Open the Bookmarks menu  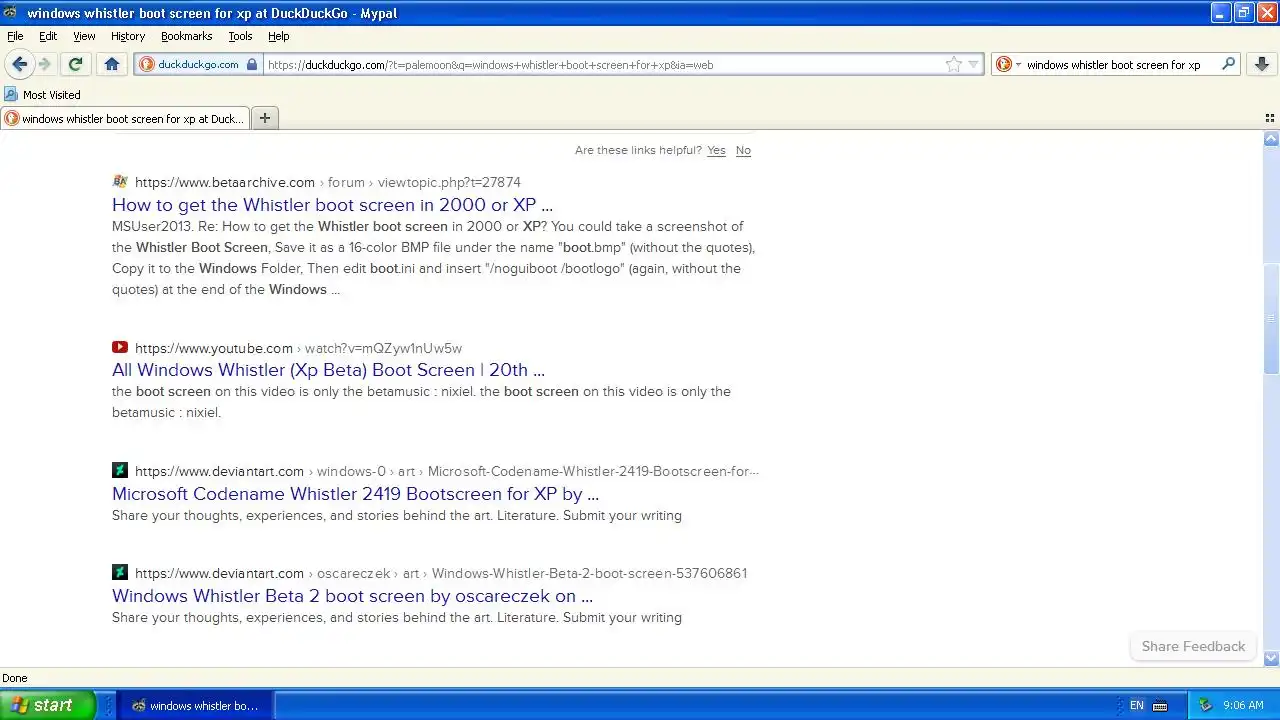point(186,36)
